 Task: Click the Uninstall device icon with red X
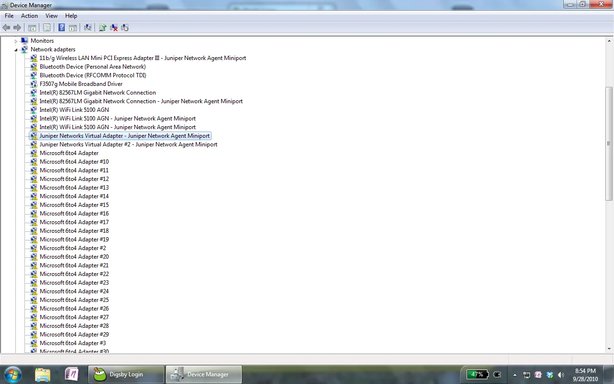click(x=114, y=28)
